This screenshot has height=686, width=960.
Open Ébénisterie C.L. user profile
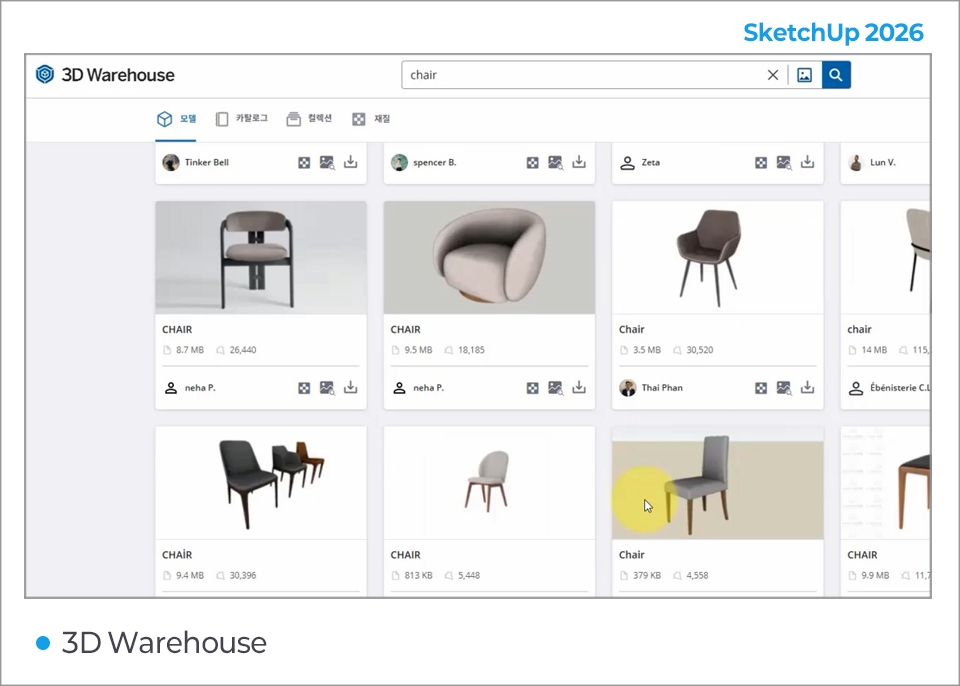pos(890,388)
